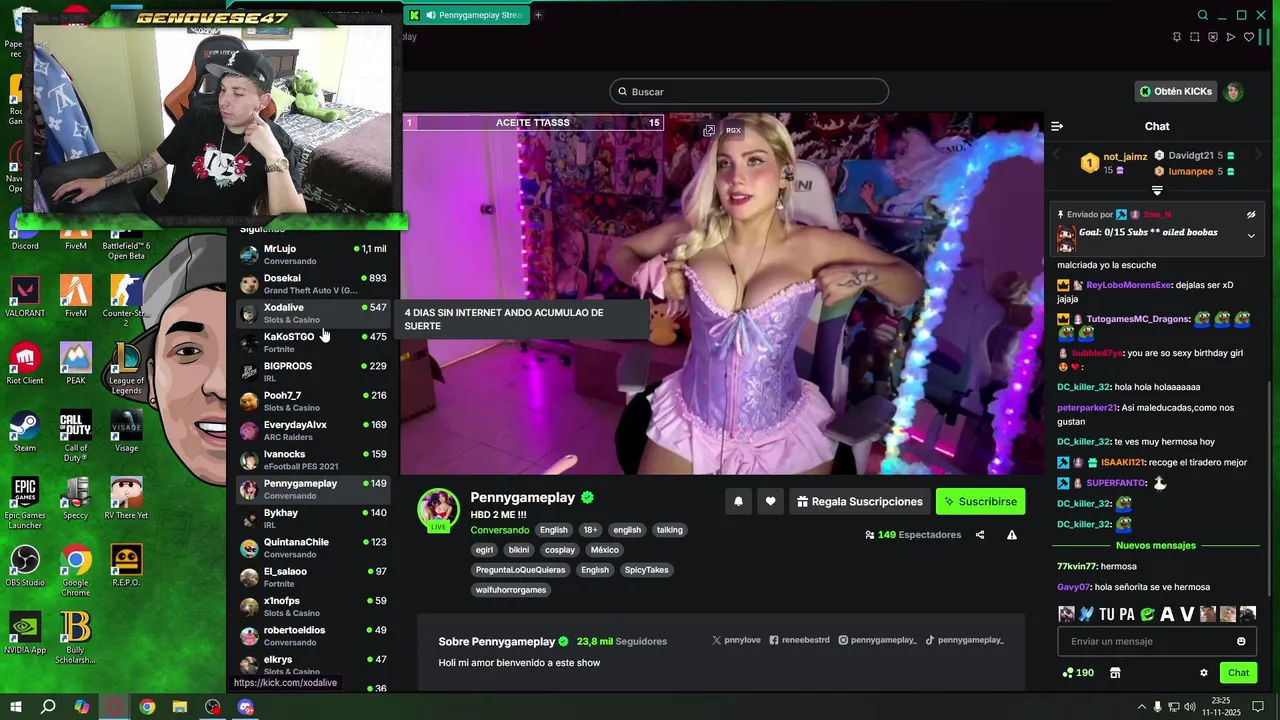This screenshot has height=720, width=1280.
Task: Open EverydayAlvx channel in sidebar
Action: 313,430
